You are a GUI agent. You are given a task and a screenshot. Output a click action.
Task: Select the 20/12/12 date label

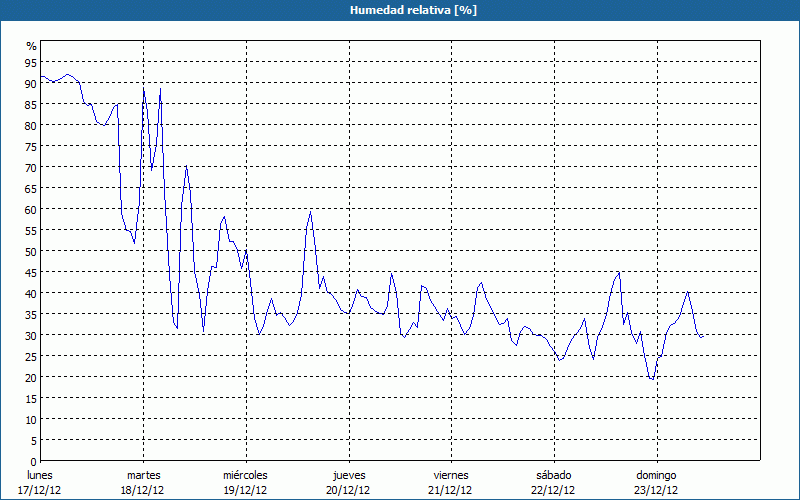pos(349,490)
